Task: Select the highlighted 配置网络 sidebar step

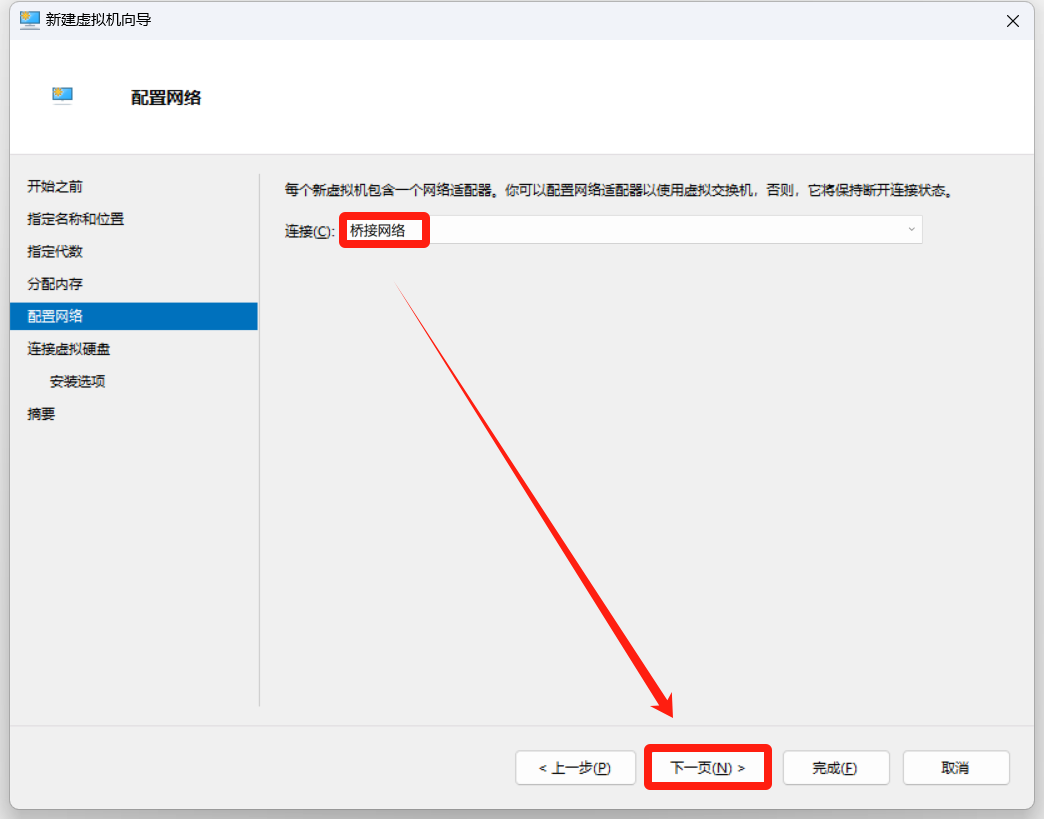Action: (55, 316)
